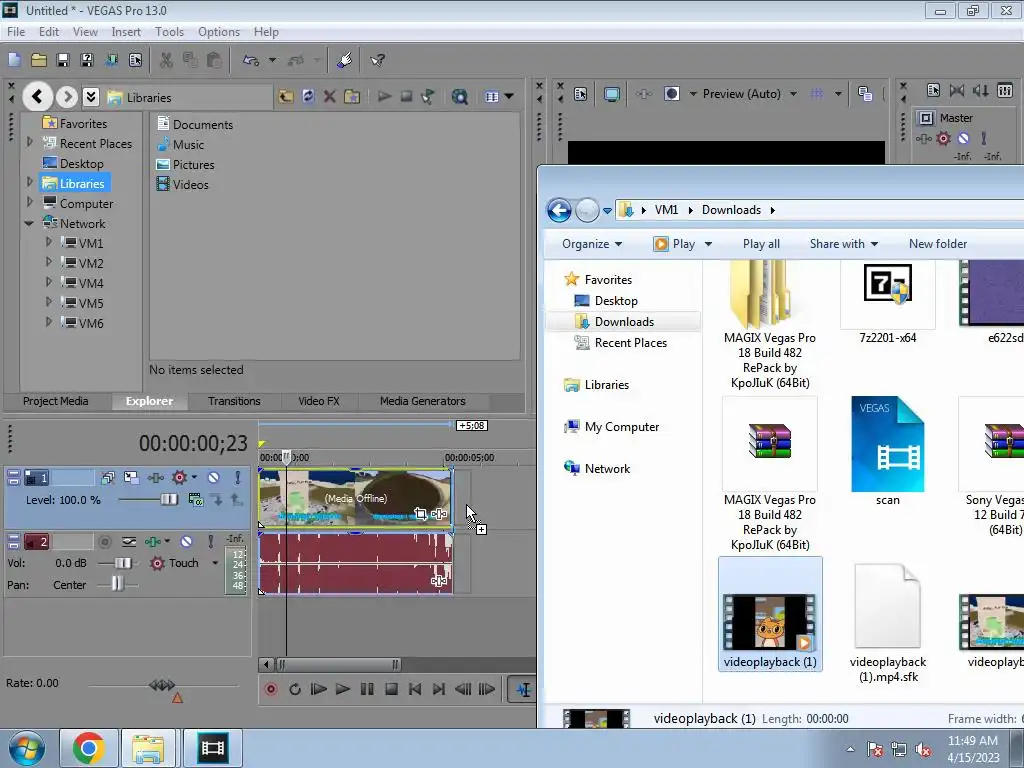Open Track Motion for video track 1
The width and height of the screenshot is (1024, 768).
click(131, 478)
